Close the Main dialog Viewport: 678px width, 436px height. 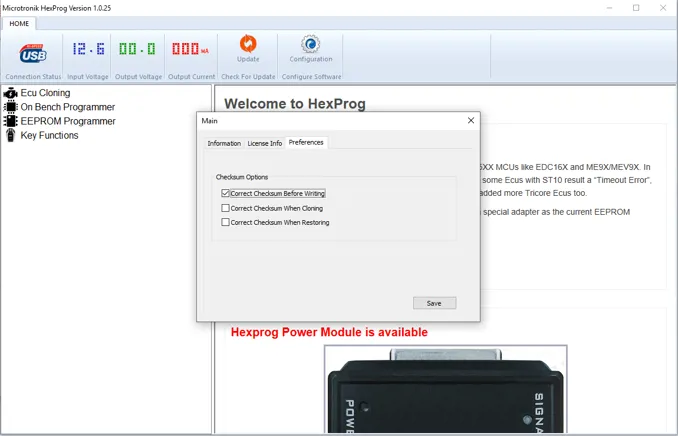[x=471, y=121]
